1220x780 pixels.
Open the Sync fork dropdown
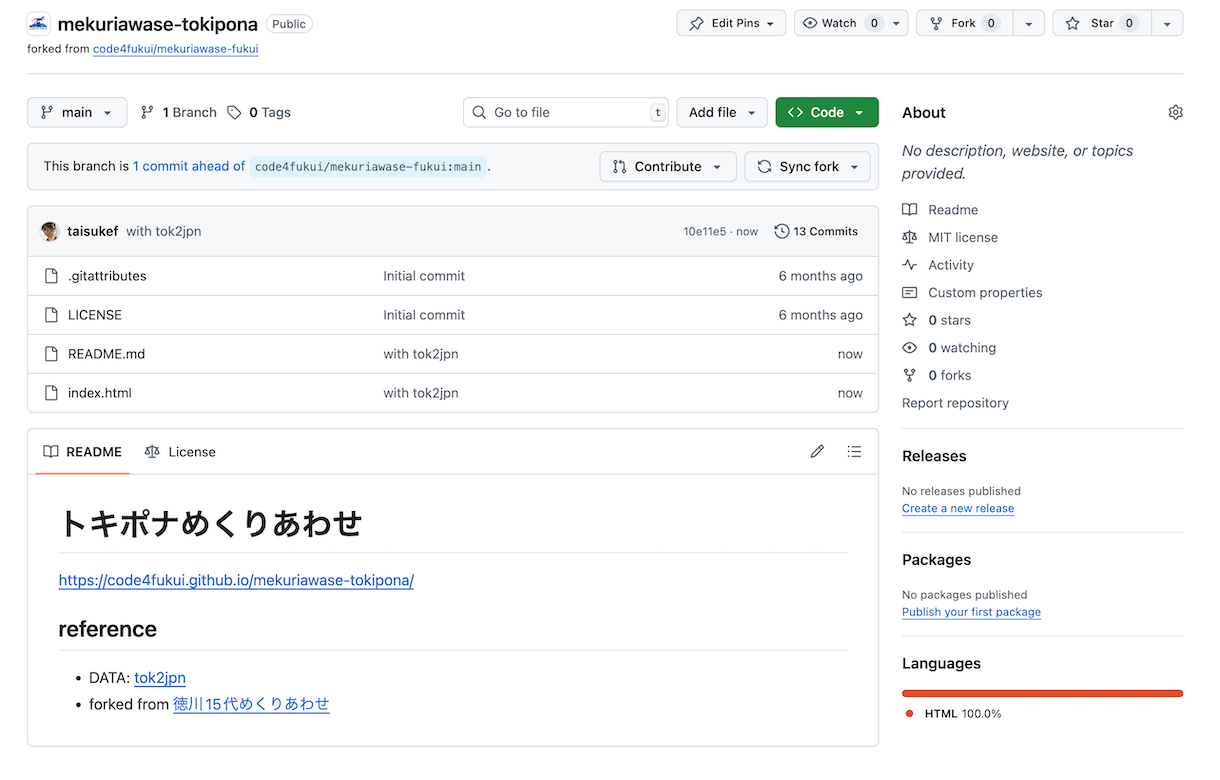click(808, 167)
